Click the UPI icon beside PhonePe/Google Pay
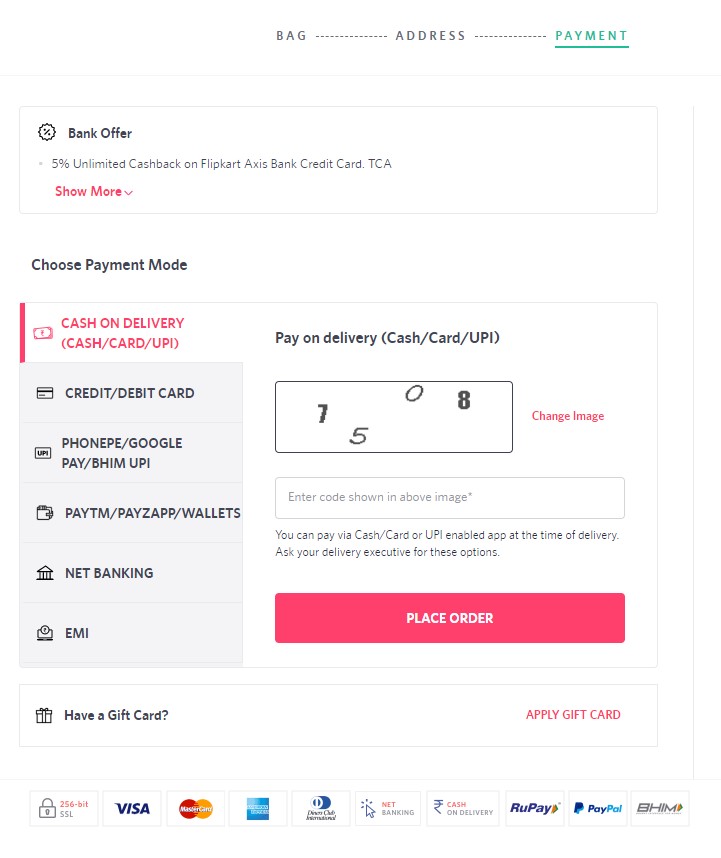 (x=43, y=453)
